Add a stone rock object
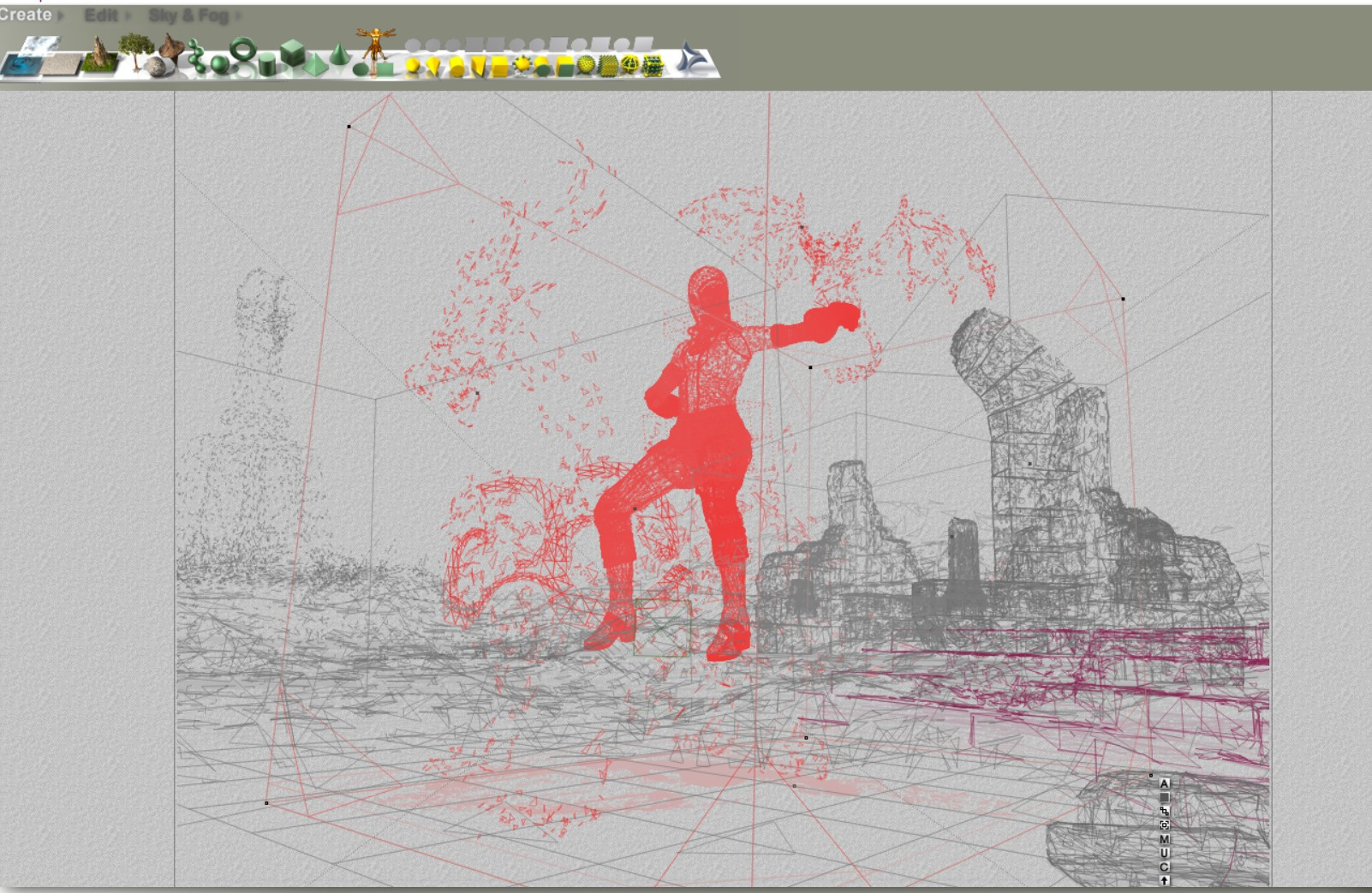This screenshot has width=1372, height=893. (x=156, y=67)
